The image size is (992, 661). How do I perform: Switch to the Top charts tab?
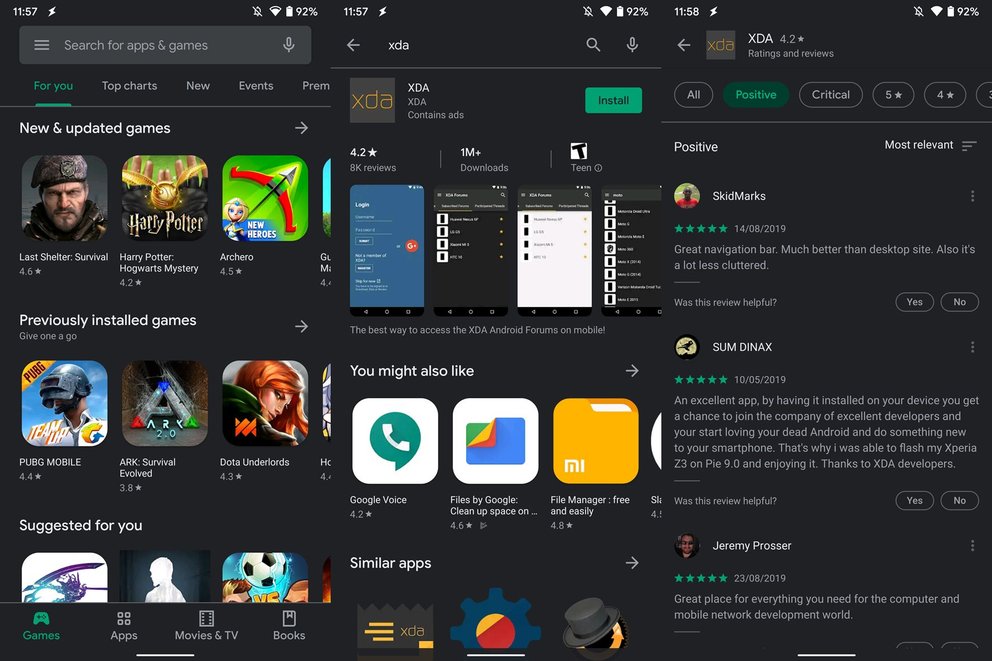(129, 86)
